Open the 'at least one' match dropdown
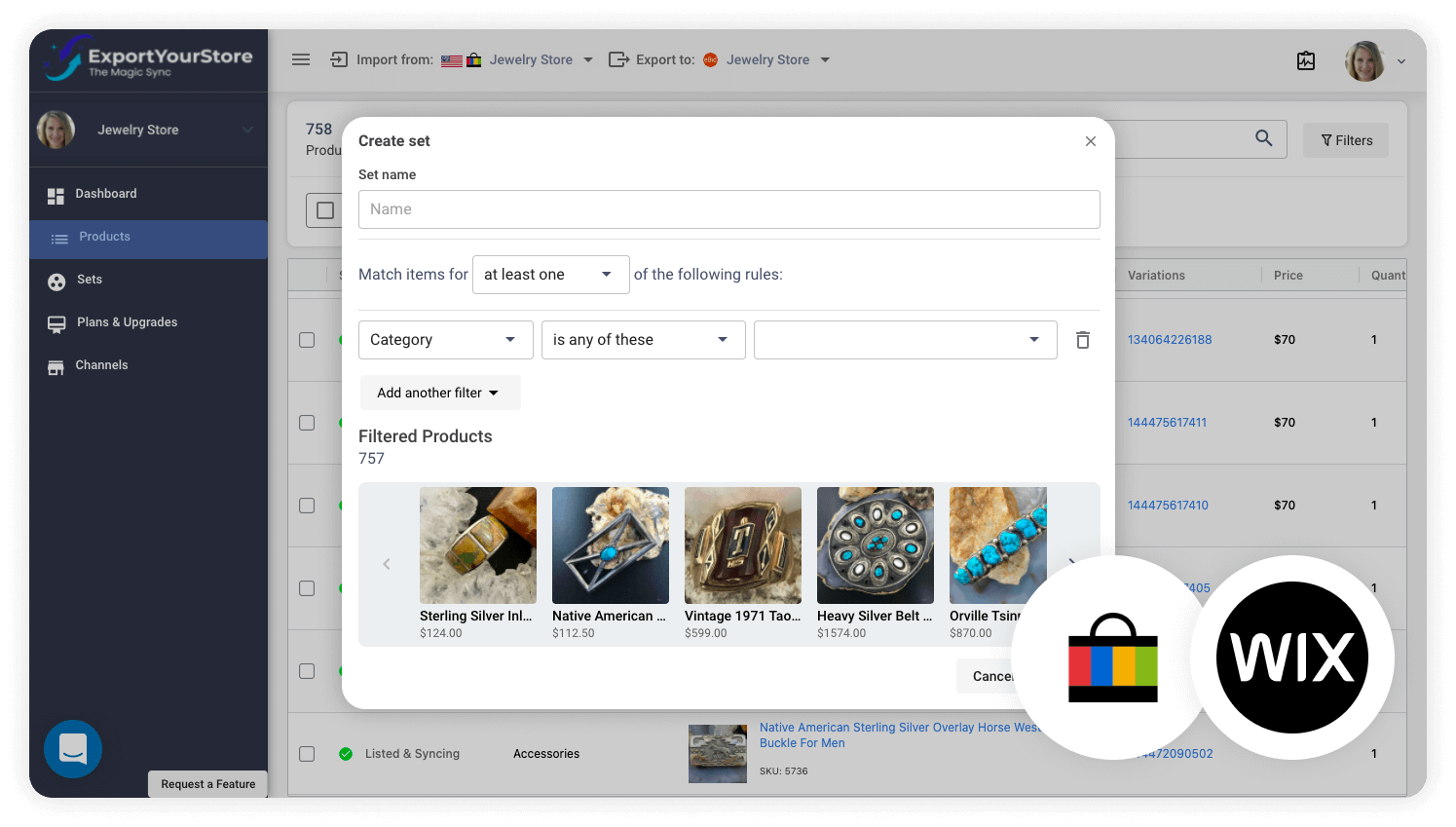This screenshot has height=827, width=1456. [550, 274]
